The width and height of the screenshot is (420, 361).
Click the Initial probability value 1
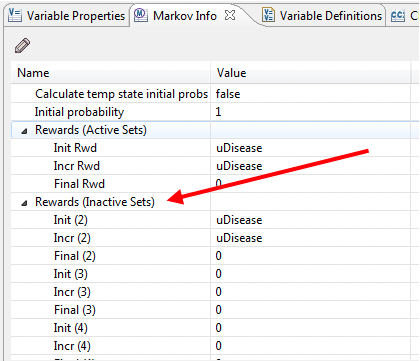218,112
